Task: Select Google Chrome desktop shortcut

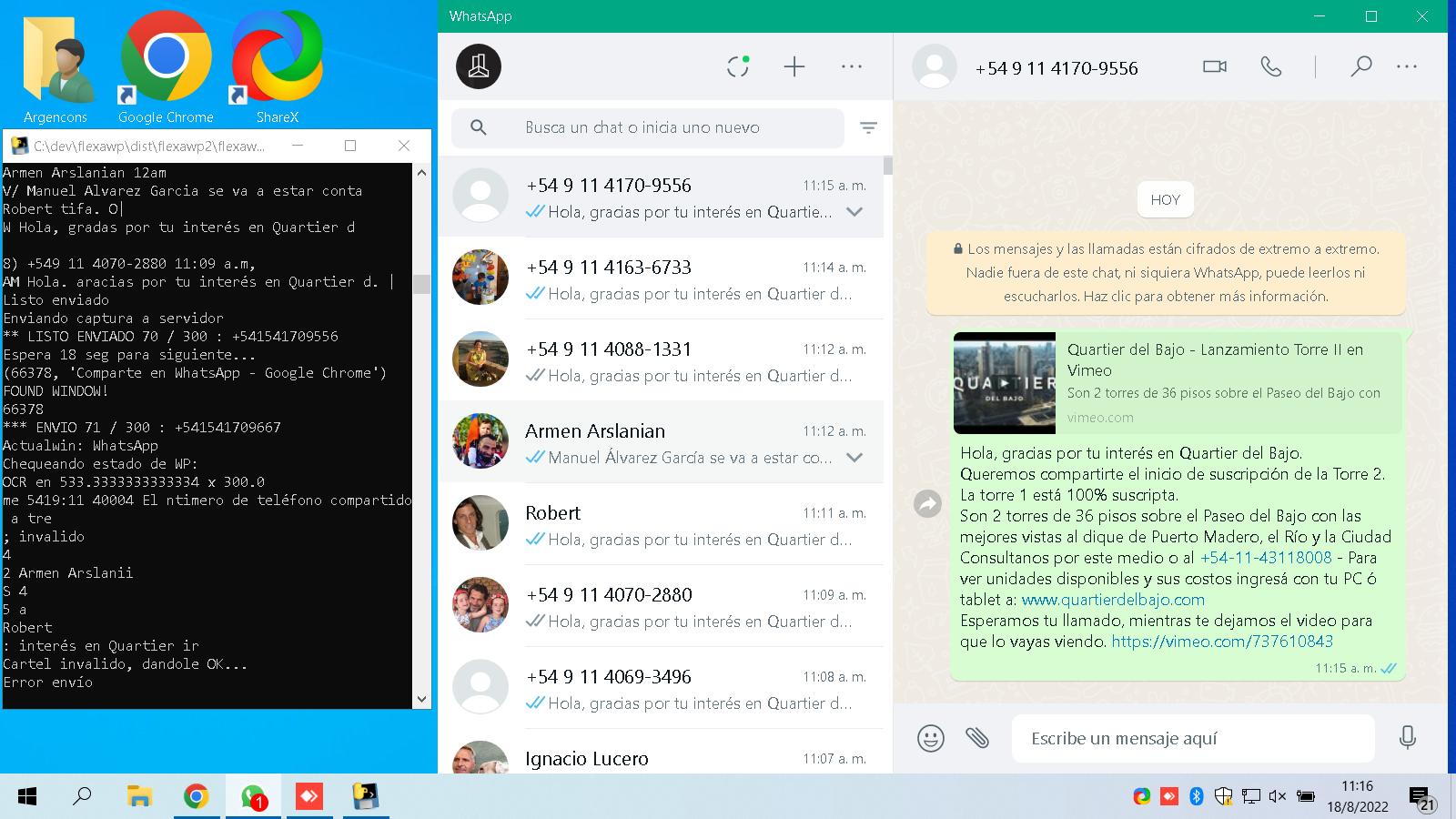Action: pos(166,68)
